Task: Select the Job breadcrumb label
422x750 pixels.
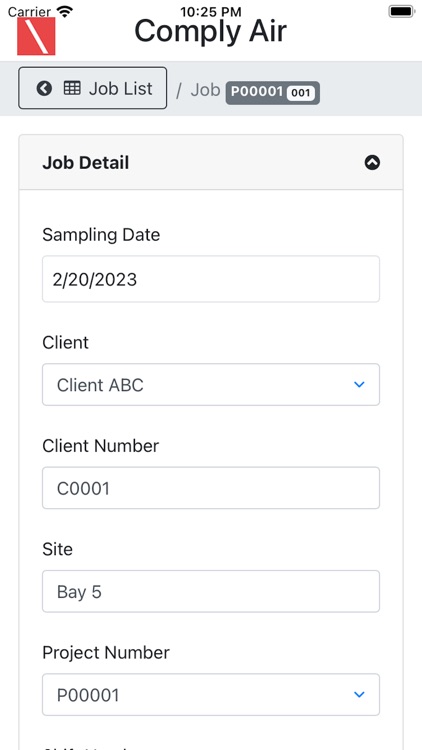Action: (x=205, y=89)
